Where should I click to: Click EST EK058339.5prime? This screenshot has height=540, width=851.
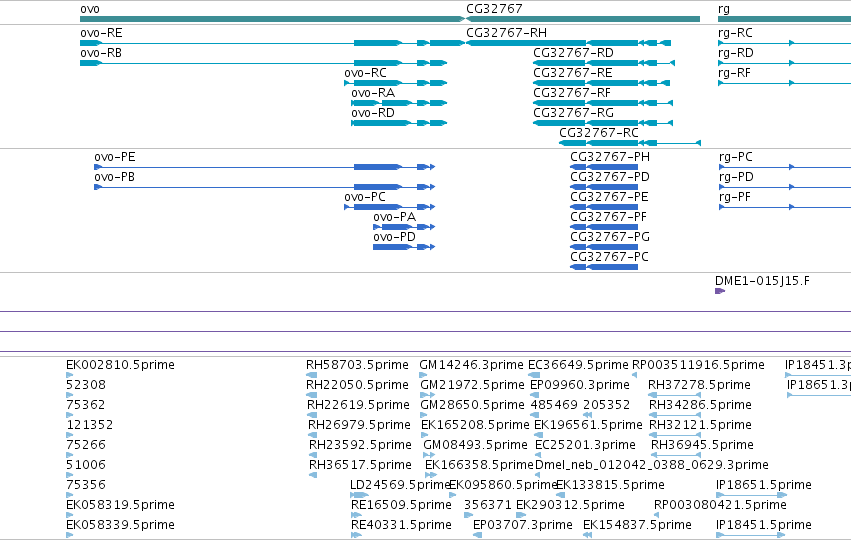pos(120,525)
